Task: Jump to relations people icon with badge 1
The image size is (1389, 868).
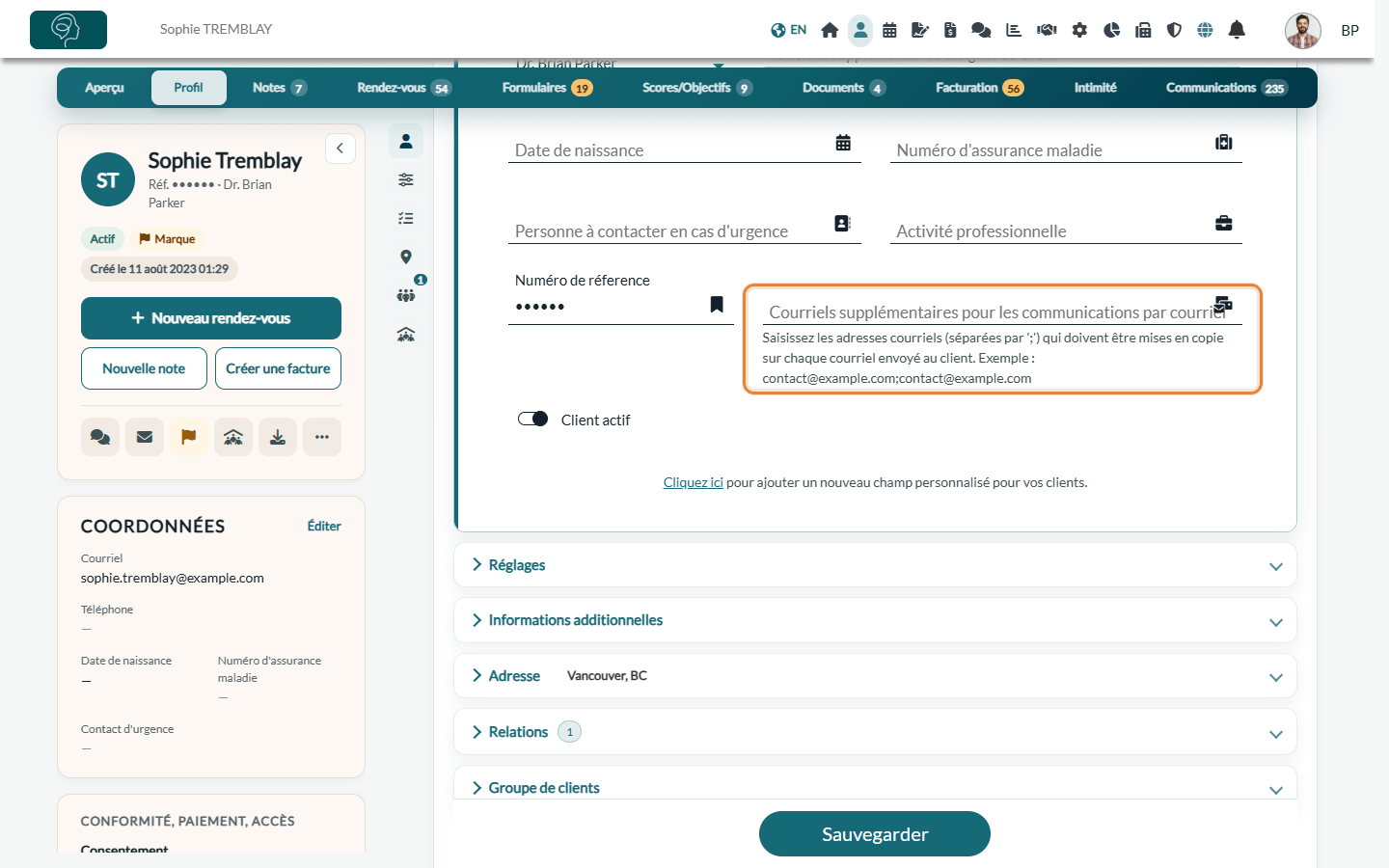Action: point(406,295)
